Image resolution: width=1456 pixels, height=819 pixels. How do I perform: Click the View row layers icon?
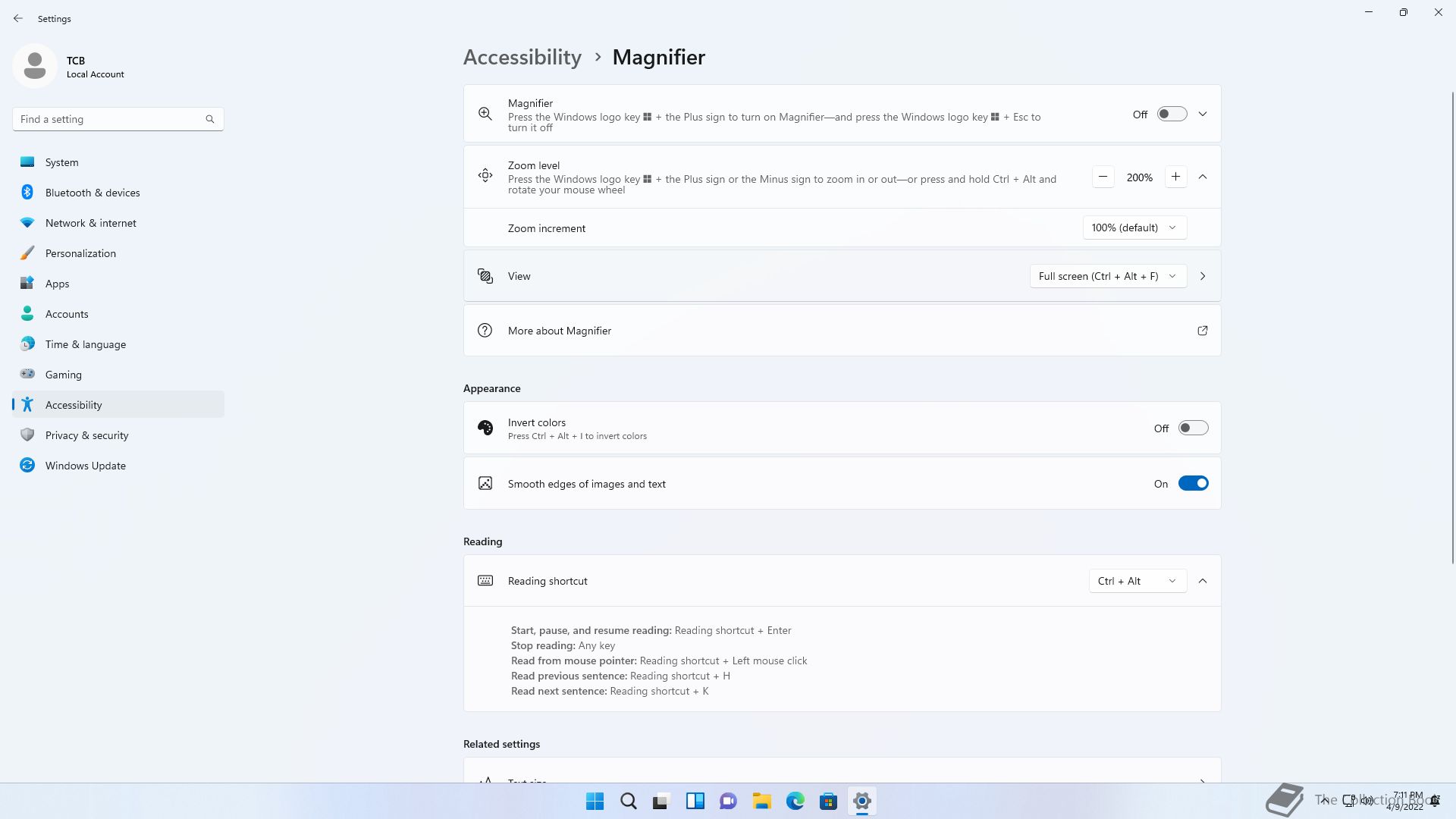click(485, 276)
